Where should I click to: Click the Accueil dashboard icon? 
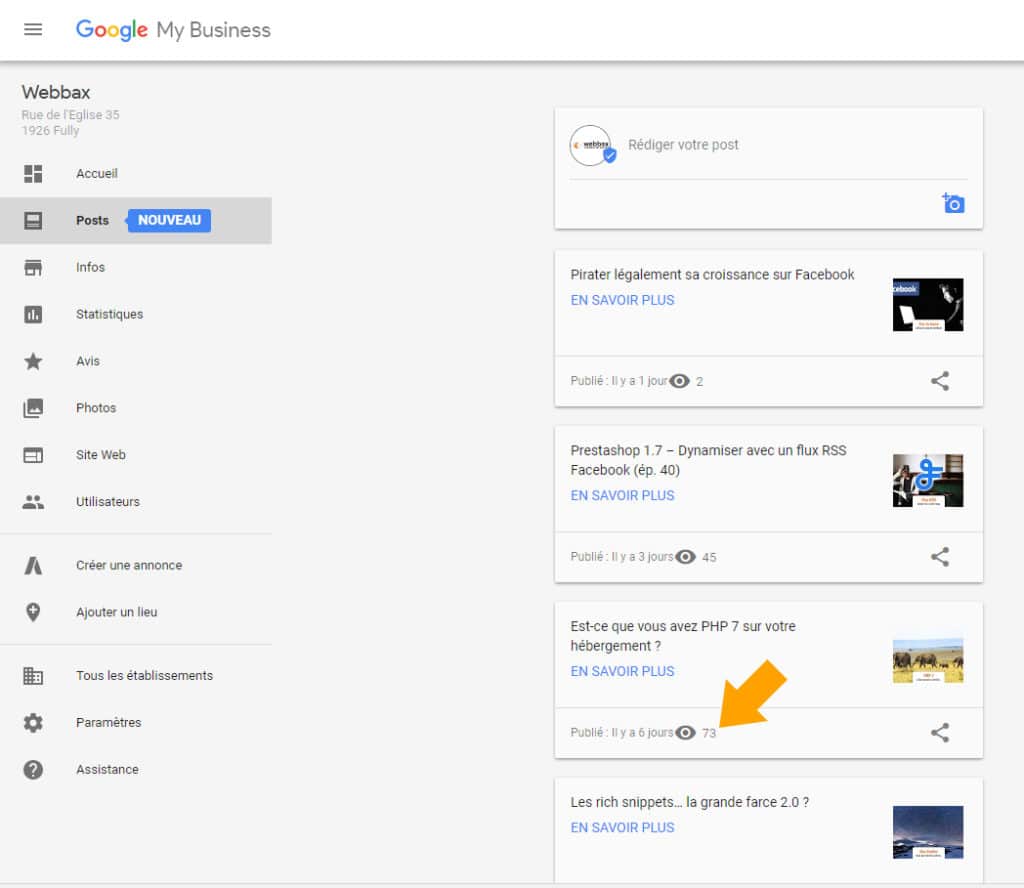[x=33, y=174]
